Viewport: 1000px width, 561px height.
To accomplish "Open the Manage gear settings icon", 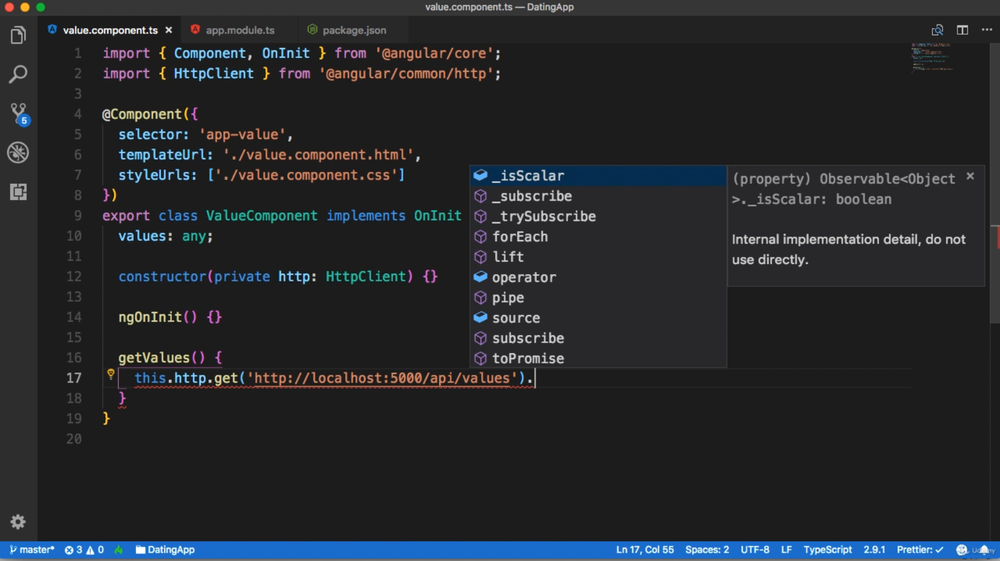I will (x=18, y=522).
